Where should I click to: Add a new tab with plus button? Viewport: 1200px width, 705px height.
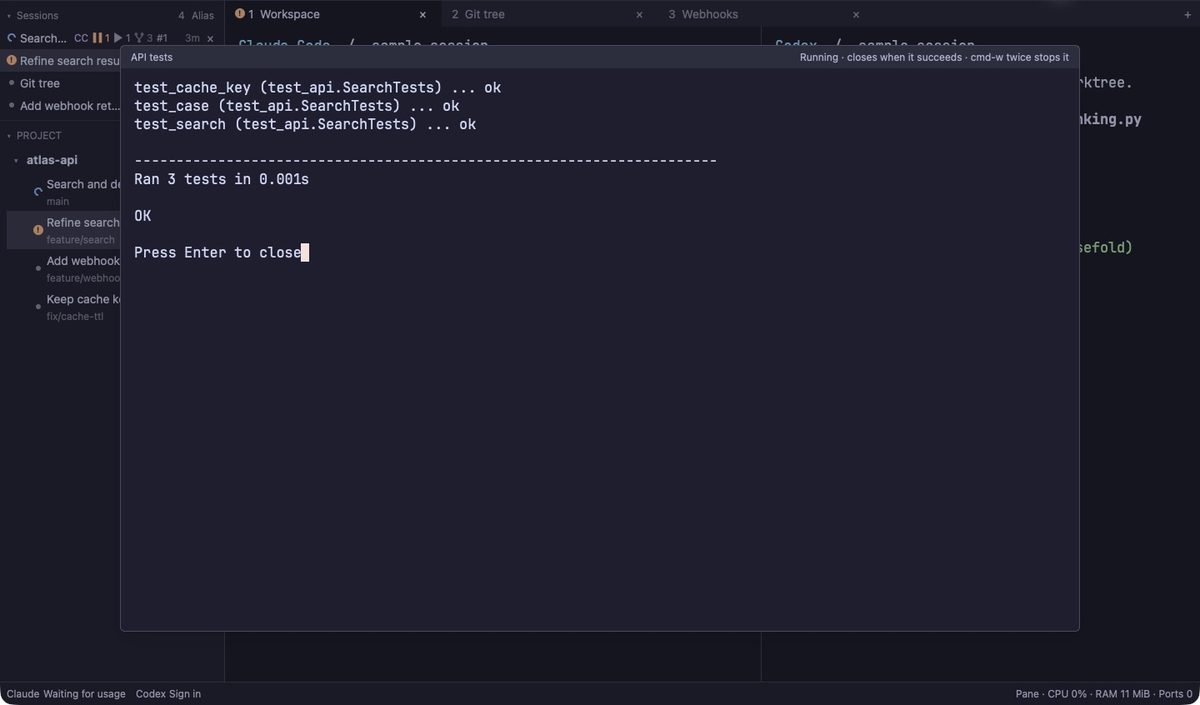tap(1187, 15)
